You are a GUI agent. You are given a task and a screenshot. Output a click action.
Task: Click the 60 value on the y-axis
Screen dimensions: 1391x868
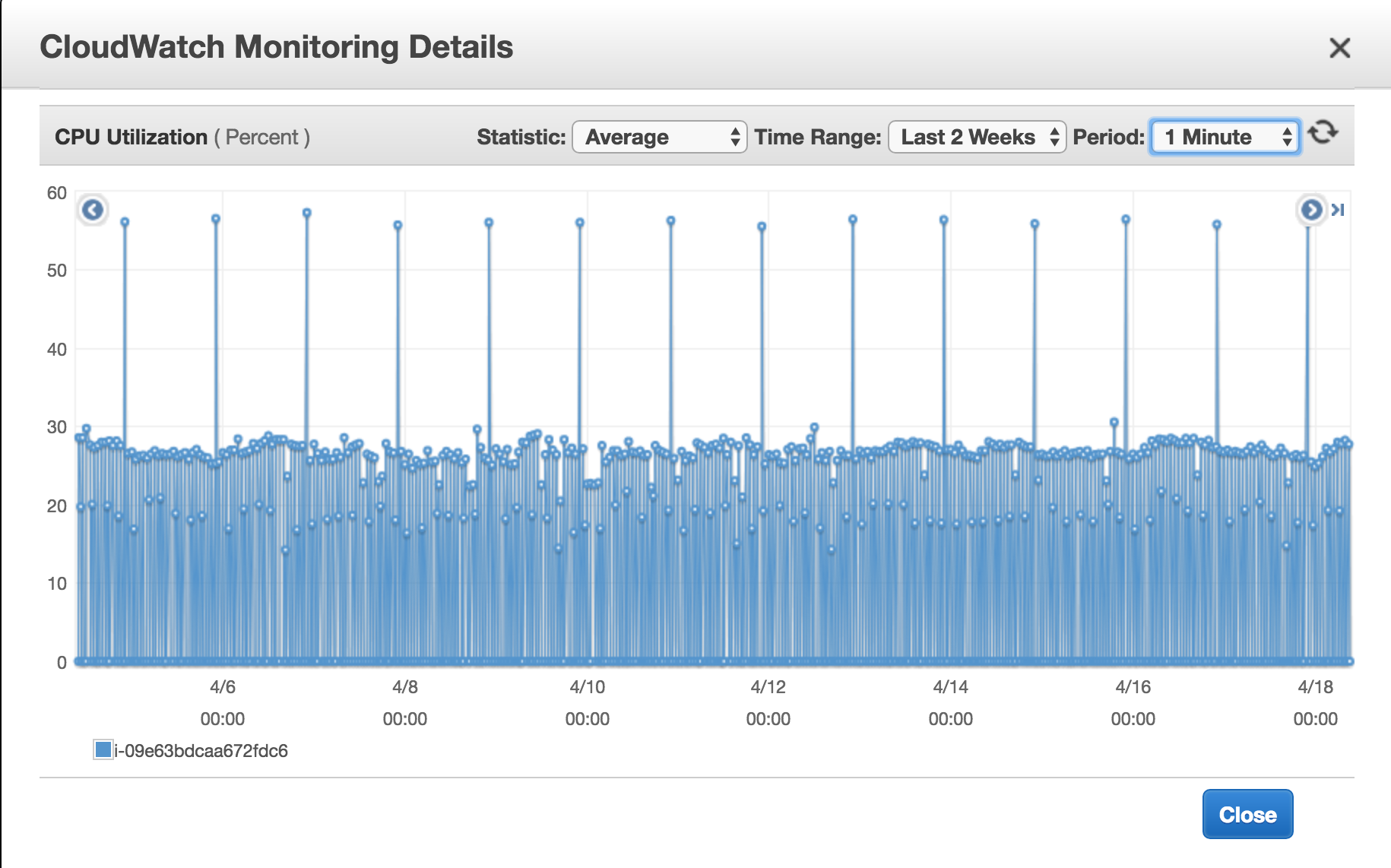57,193
